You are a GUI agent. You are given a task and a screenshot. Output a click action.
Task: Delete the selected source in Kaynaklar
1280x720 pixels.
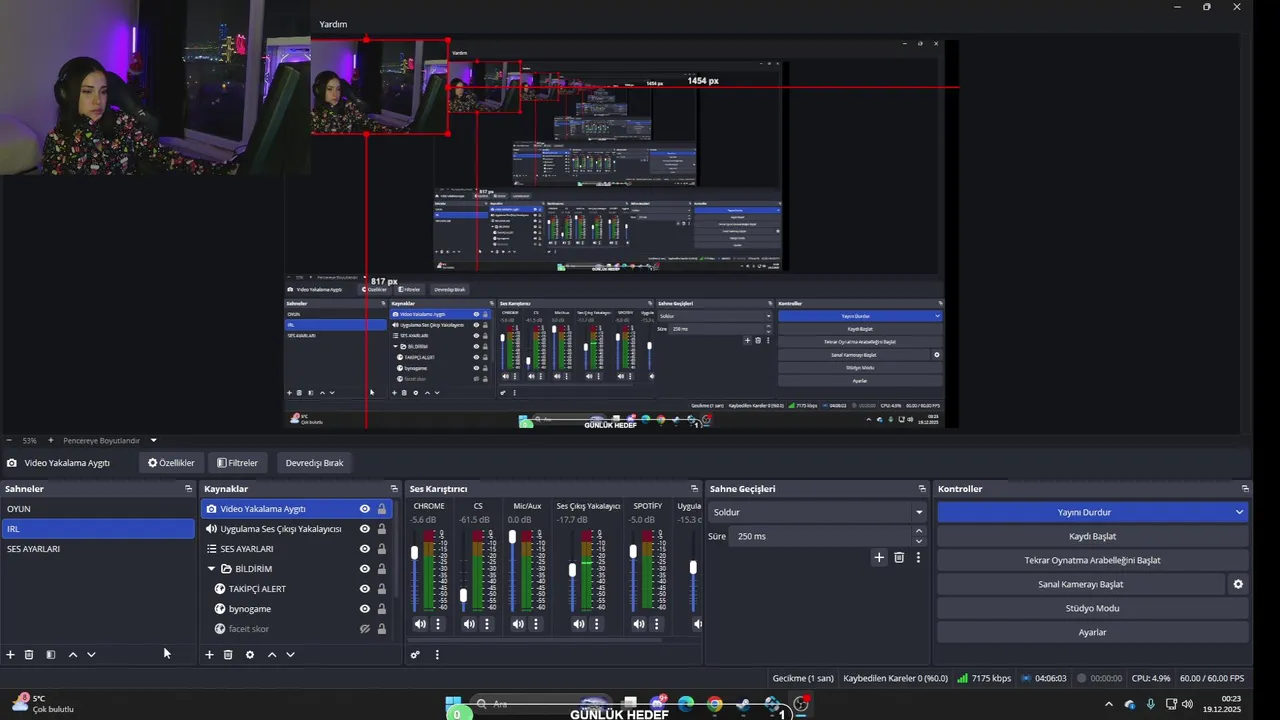[x=228, y=654]
